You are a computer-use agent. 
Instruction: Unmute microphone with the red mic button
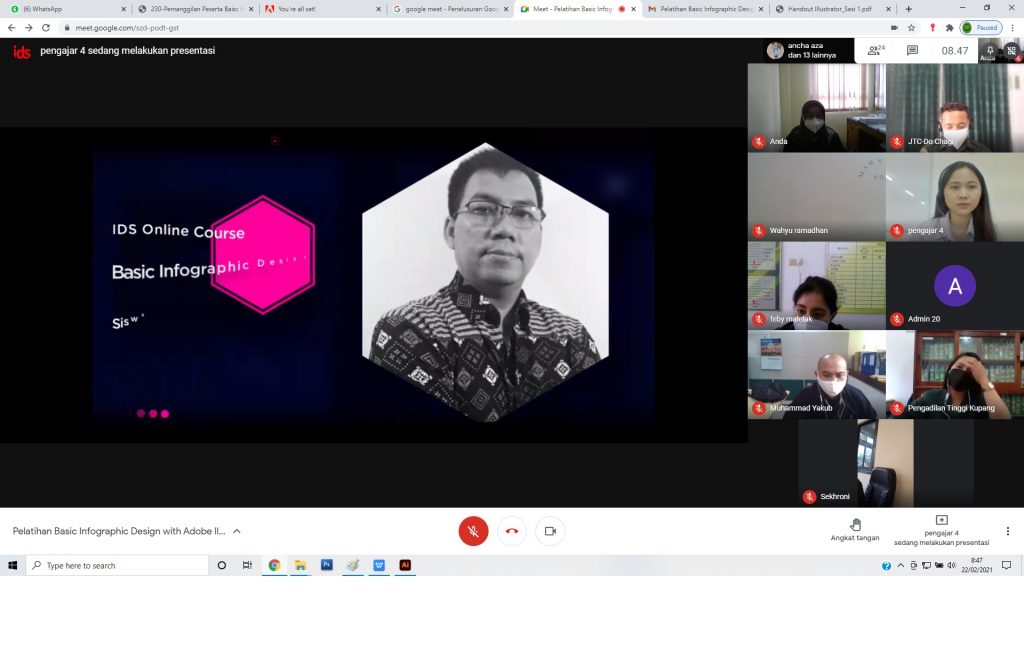click(x=473, y=531)
